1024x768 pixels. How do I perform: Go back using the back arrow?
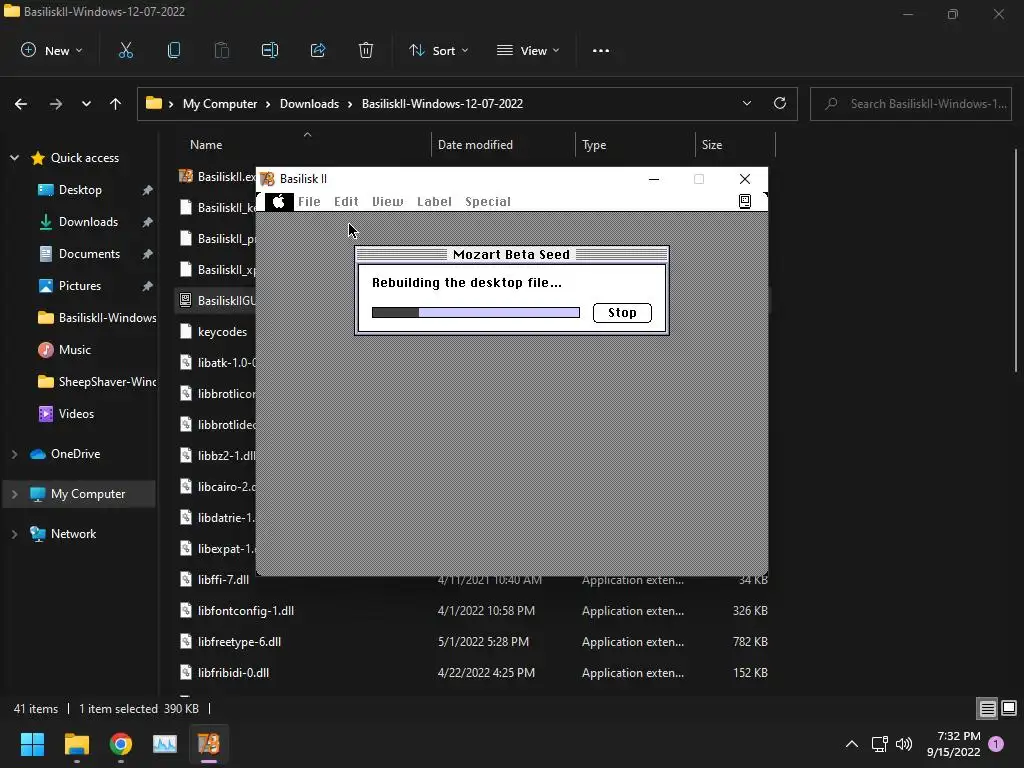point(21,104)
